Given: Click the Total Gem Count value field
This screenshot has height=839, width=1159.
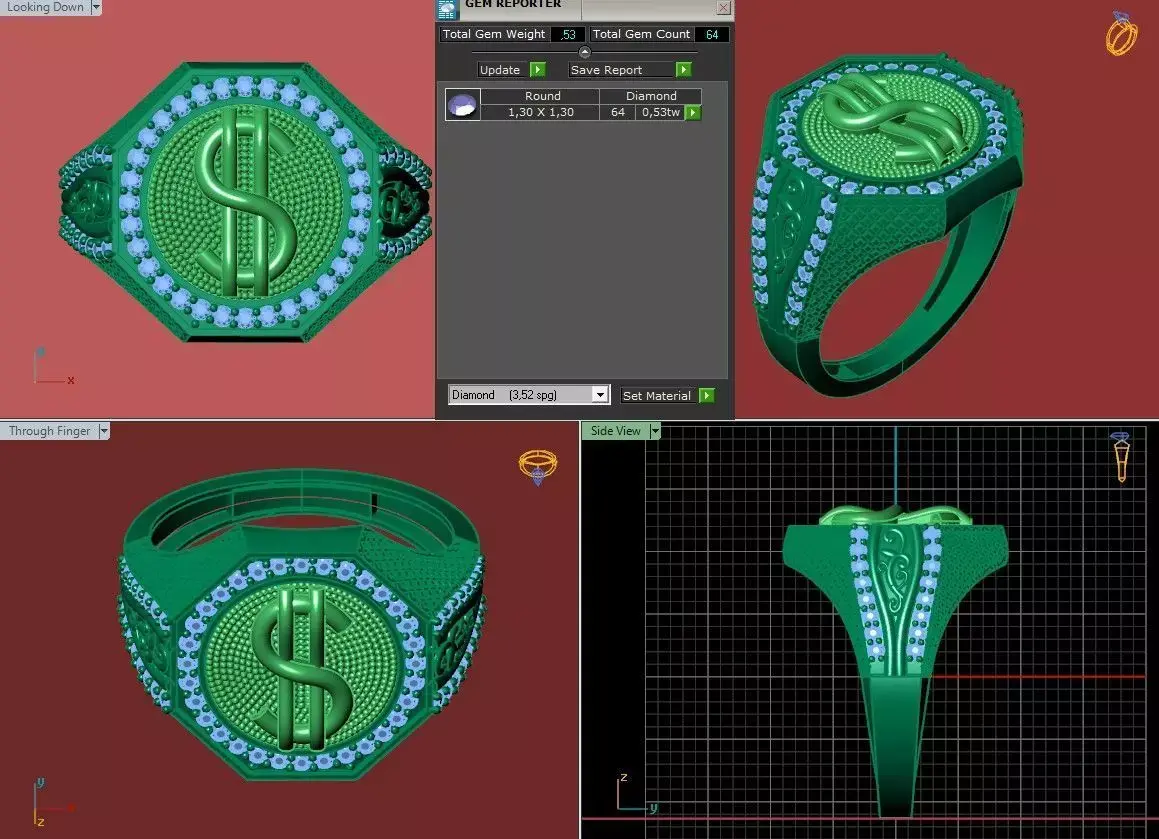Looking at the screenshot, I should (x=712, y=34).
